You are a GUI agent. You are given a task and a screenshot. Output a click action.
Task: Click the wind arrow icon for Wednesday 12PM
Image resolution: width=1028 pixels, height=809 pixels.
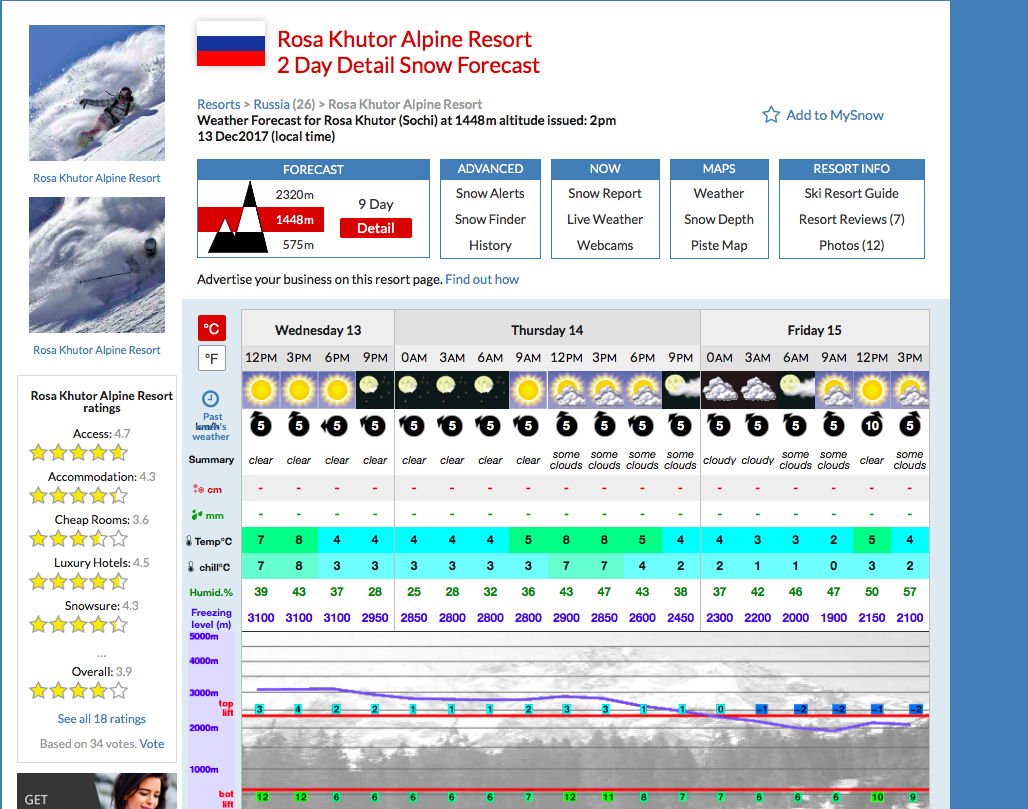coord(261,424)
